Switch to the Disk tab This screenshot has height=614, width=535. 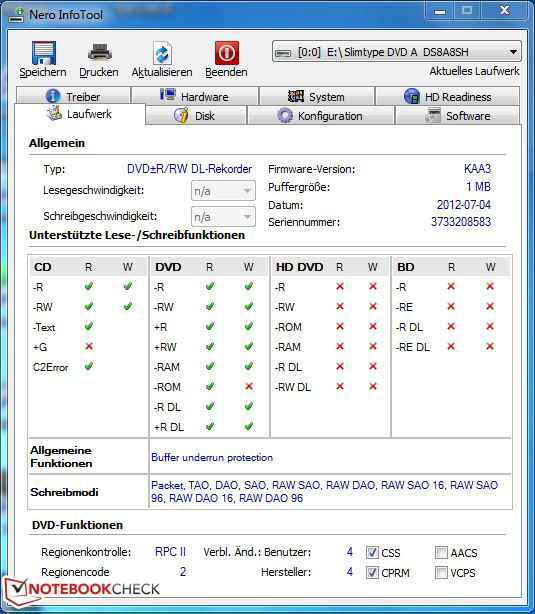196,116
